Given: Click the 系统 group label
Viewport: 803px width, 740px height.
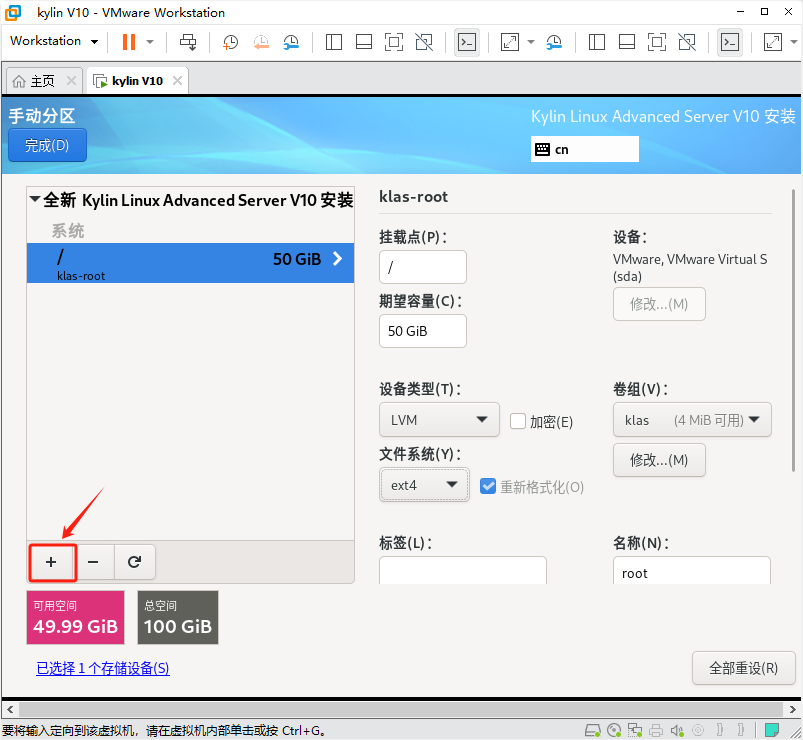Looking at the screenshot, I should [x=68, y=230].
